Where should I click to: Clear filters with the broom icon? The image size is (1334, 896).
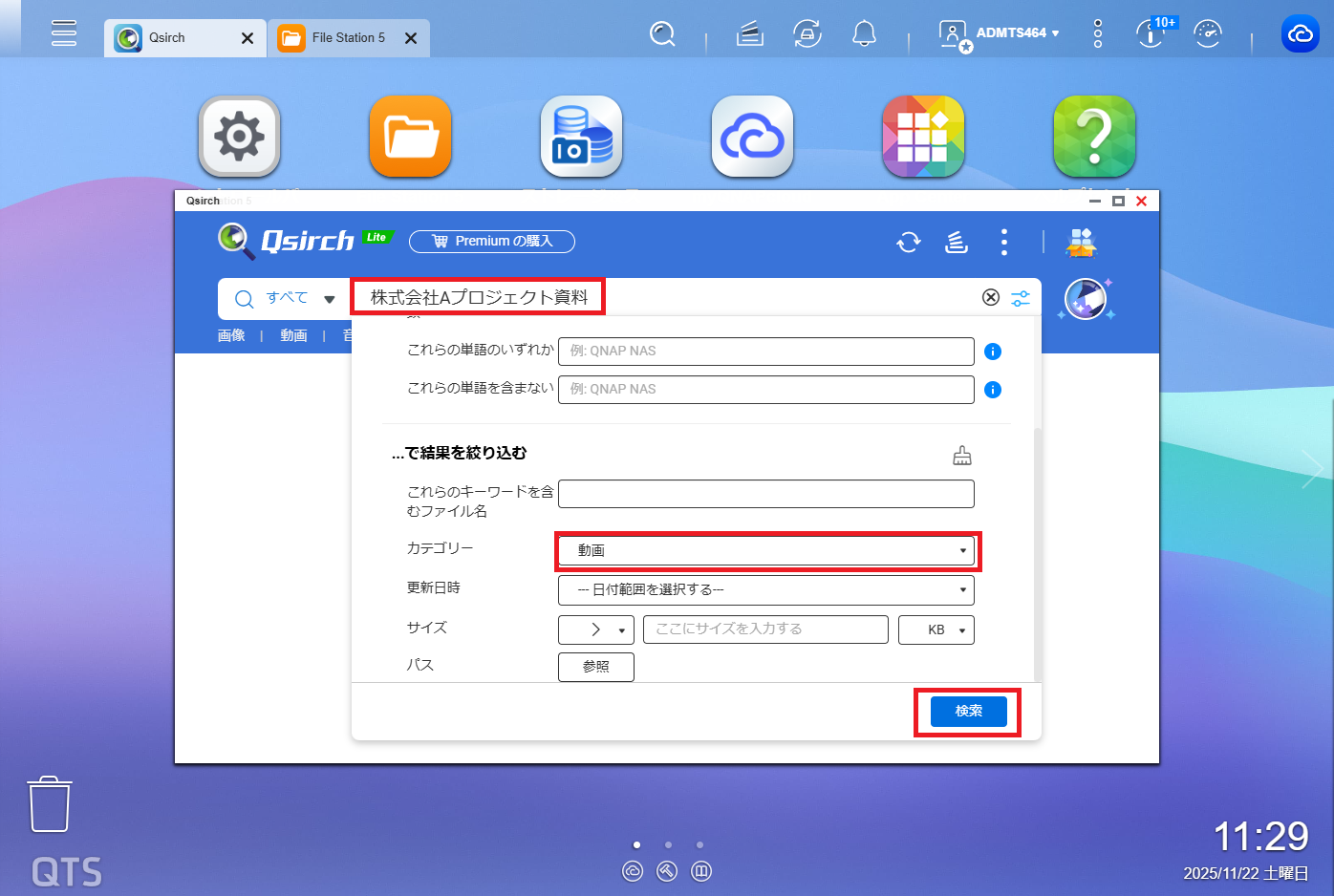(x=962, y=456)
